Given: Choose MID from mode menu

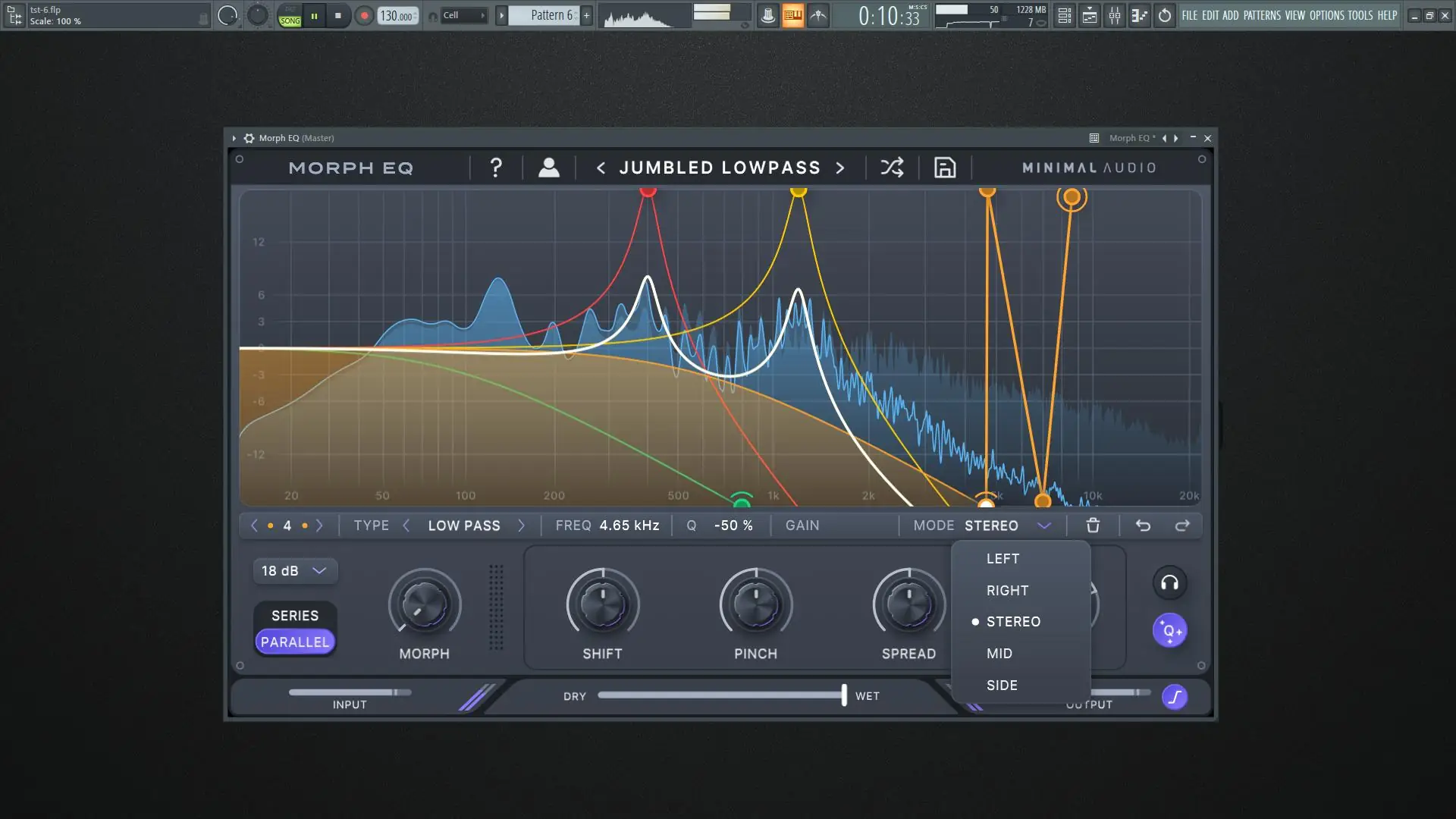Looking at the screenshot, I should pyautogui.click(x=999, y=654).
